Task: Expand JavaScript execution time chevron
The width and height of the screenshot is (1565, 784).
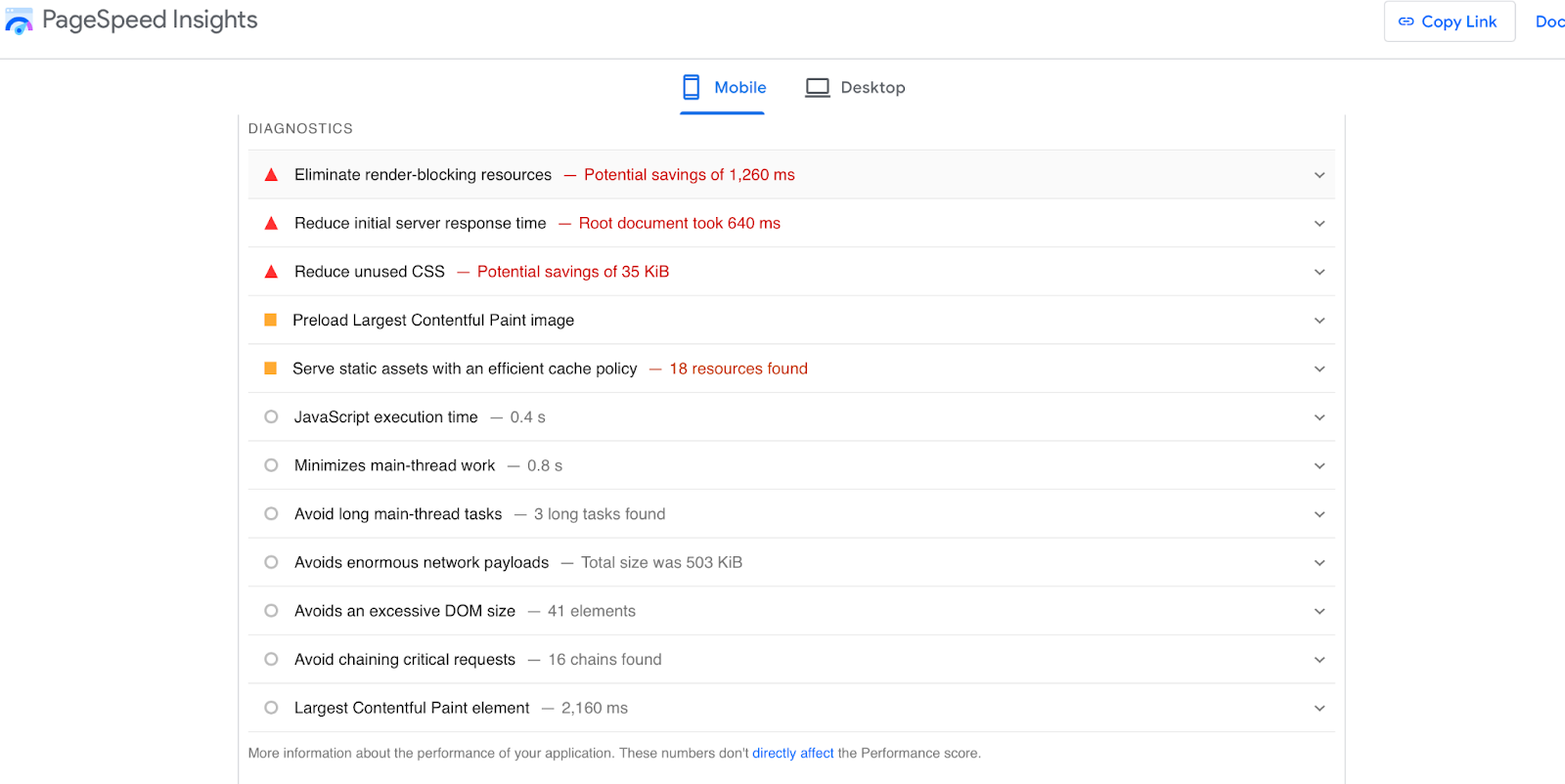Action: click(1319, 417)
